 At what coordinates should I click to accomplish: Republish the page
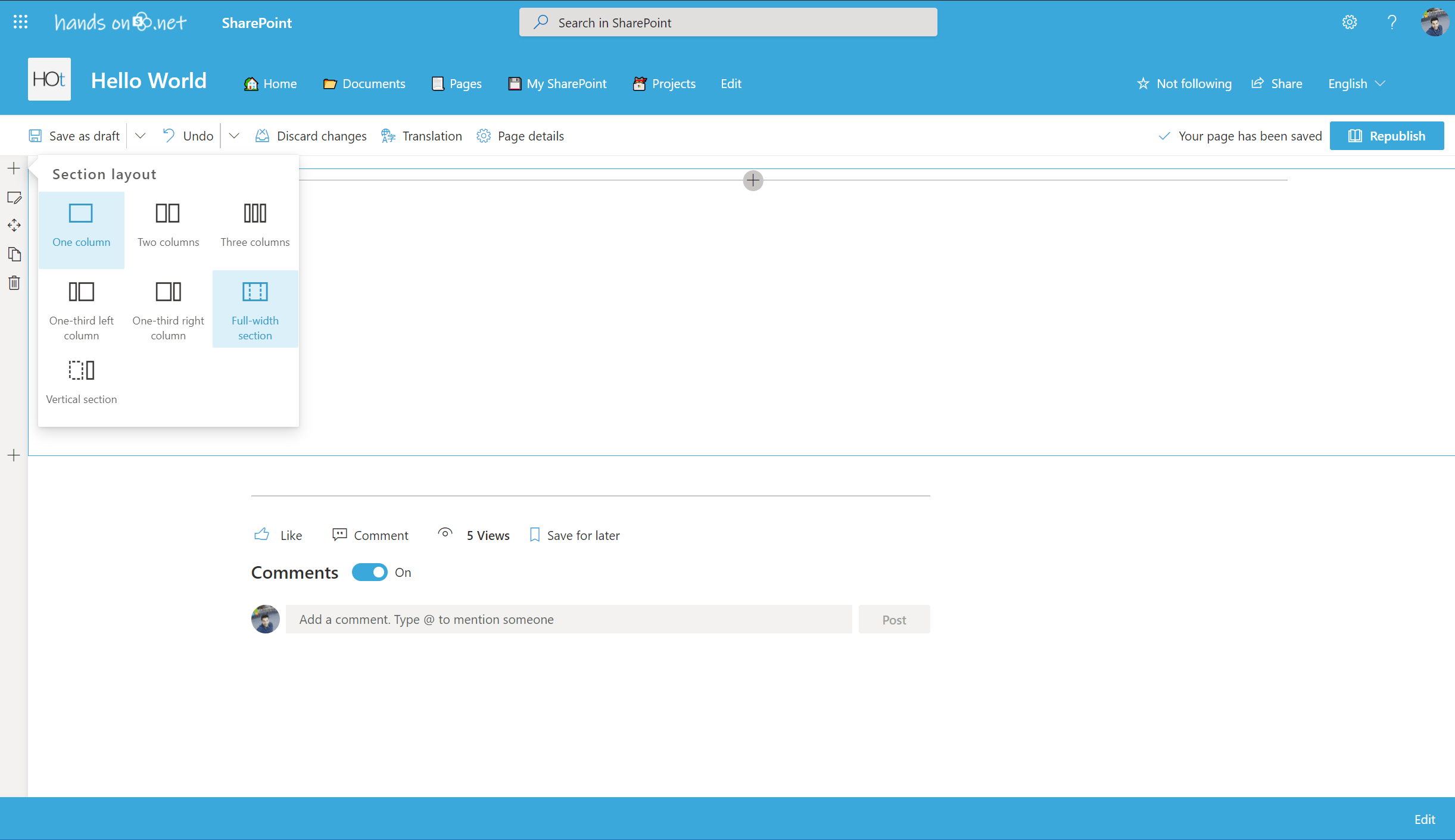click(x=1387, y=135)
